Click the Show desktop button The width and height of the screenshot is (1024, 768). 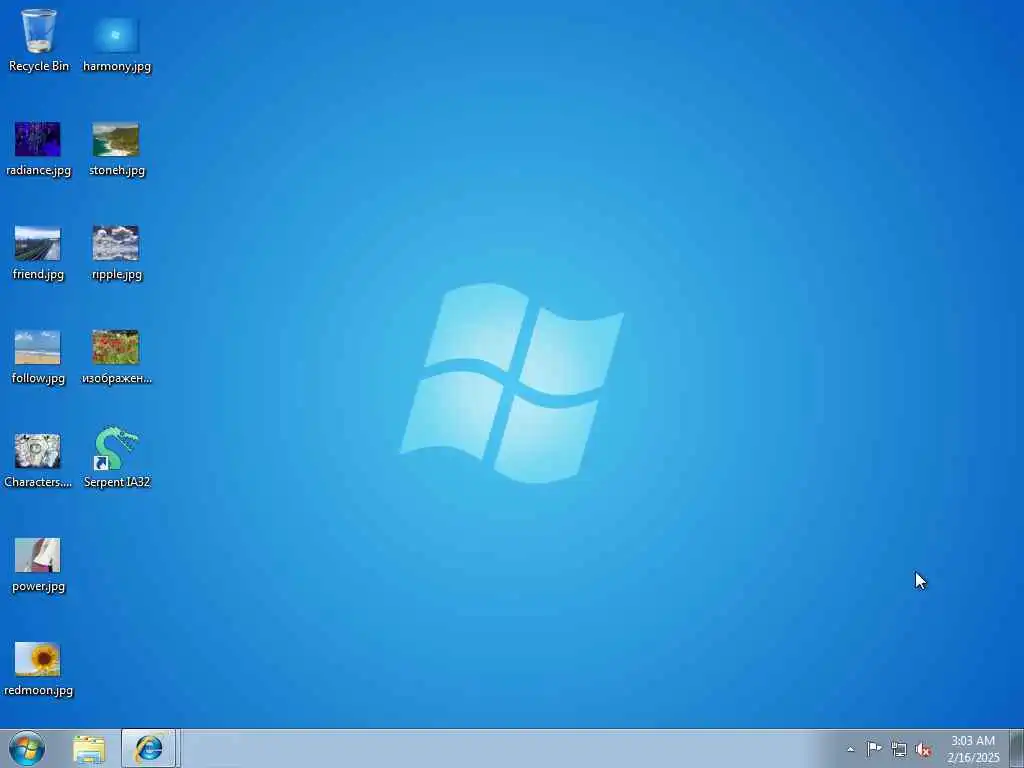pos(1017,749)
